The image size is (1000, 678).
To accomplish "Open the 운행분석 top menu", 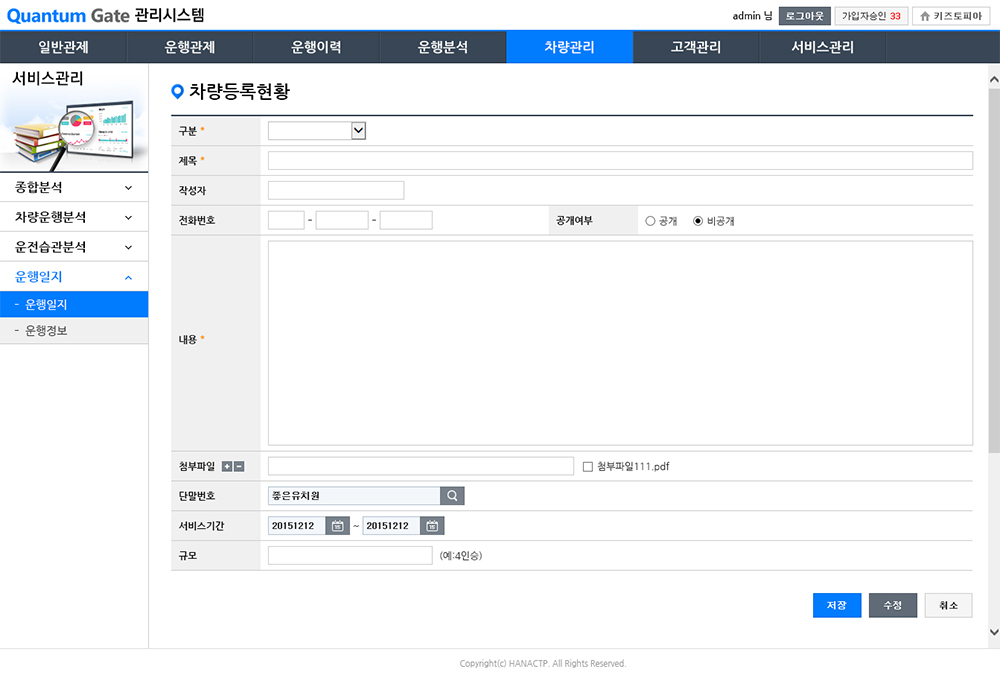I will point(443,47).
